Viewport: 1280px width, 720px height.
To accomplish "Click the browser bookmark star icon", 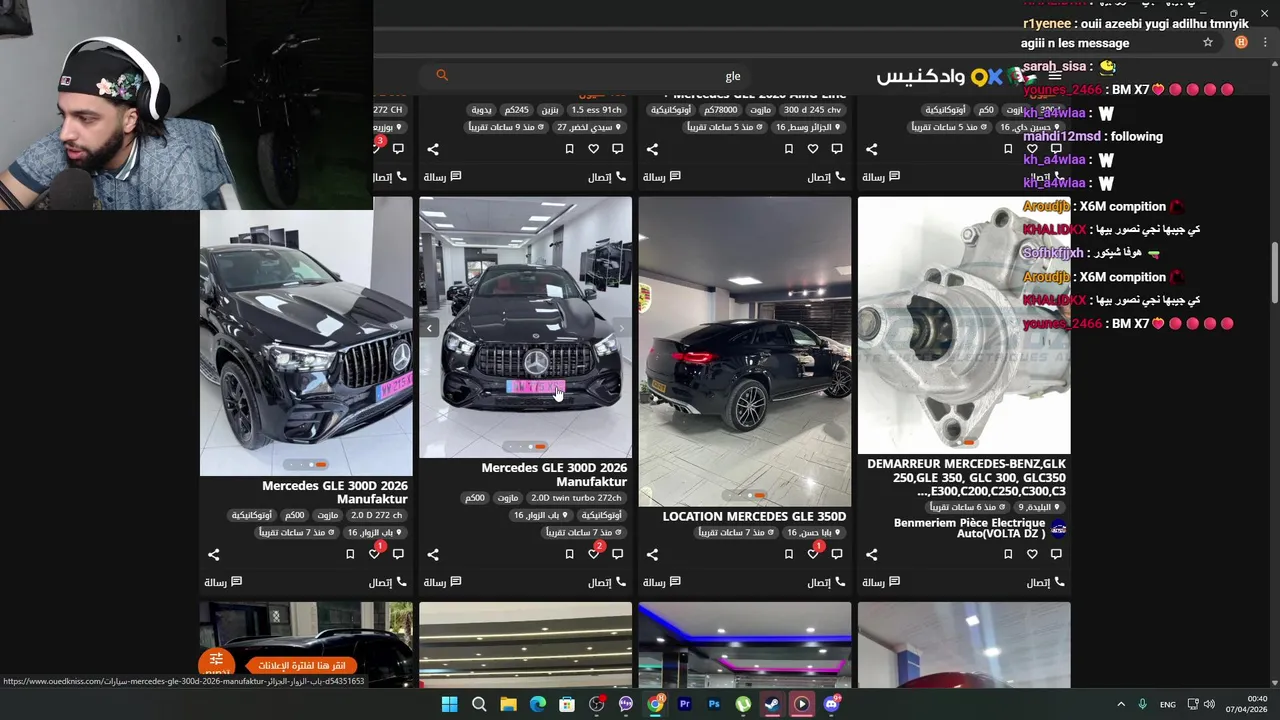I will pos(1208,42).
